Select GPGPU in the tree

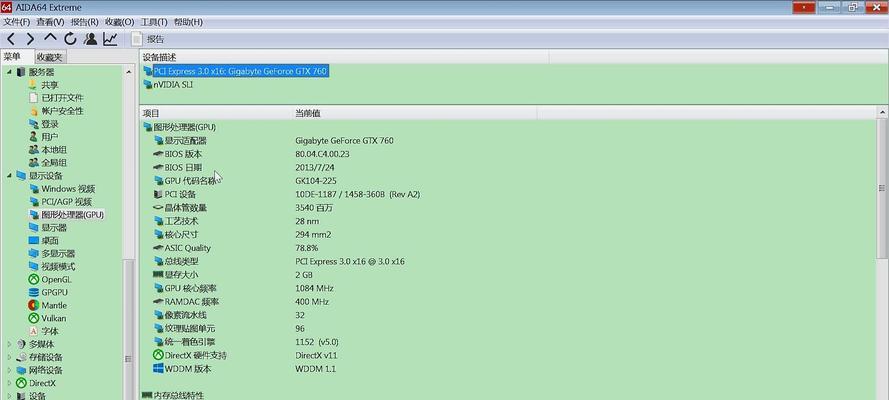pyautogui.click(x=54, y=292)
